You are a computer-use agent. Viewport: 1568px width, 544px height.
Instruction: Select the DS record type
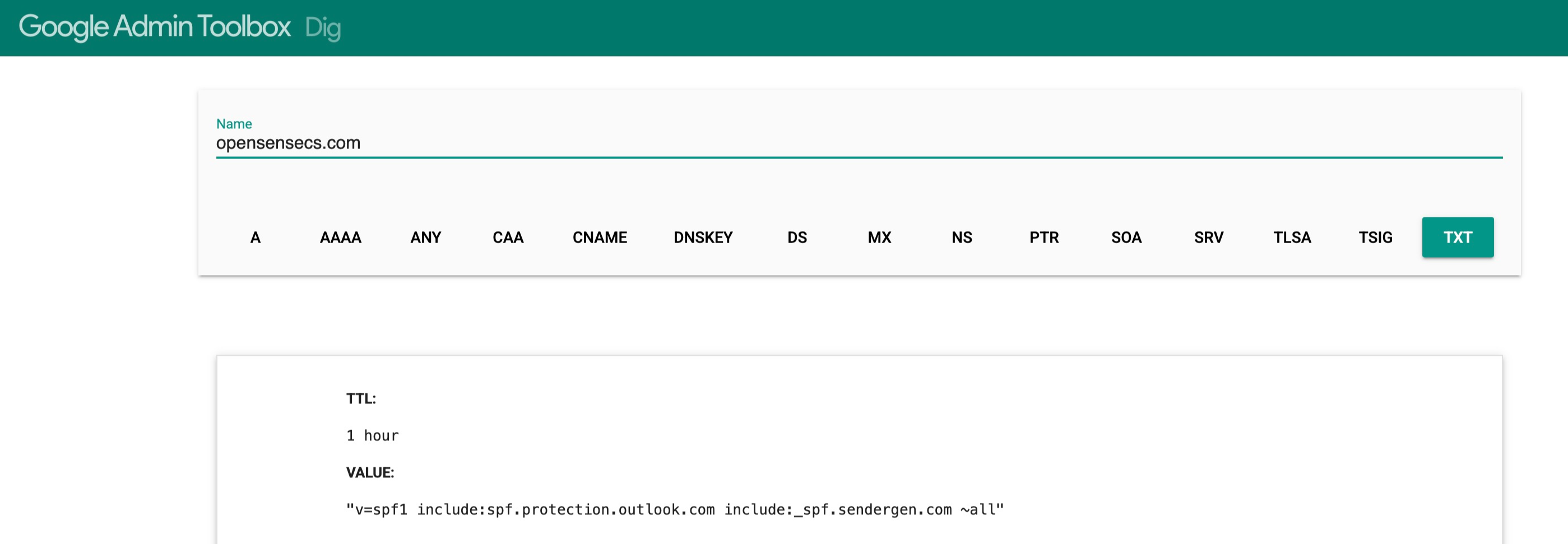tap(797, 238)
